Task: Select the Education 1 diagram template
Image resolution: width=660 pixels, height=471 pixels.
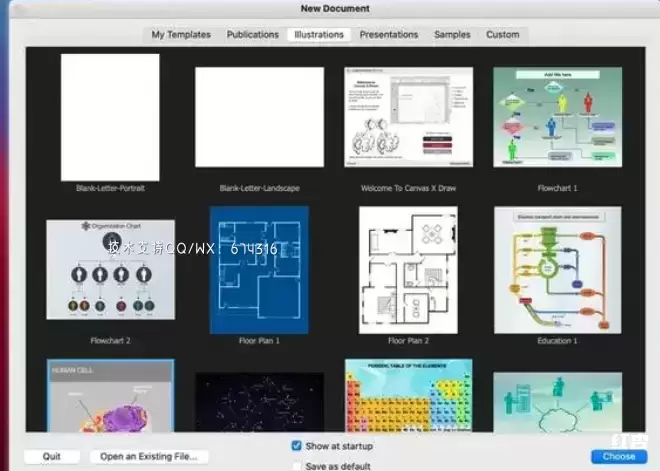Action: coord(557,270)
